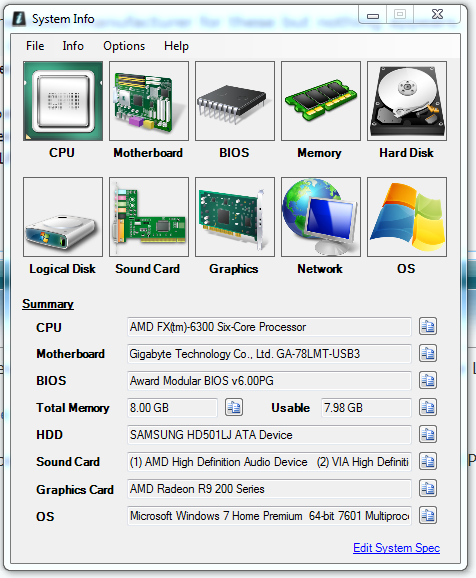Click the Edit System Spec link
This screenshot has height=578, width=476.
(x=396, y=548)
